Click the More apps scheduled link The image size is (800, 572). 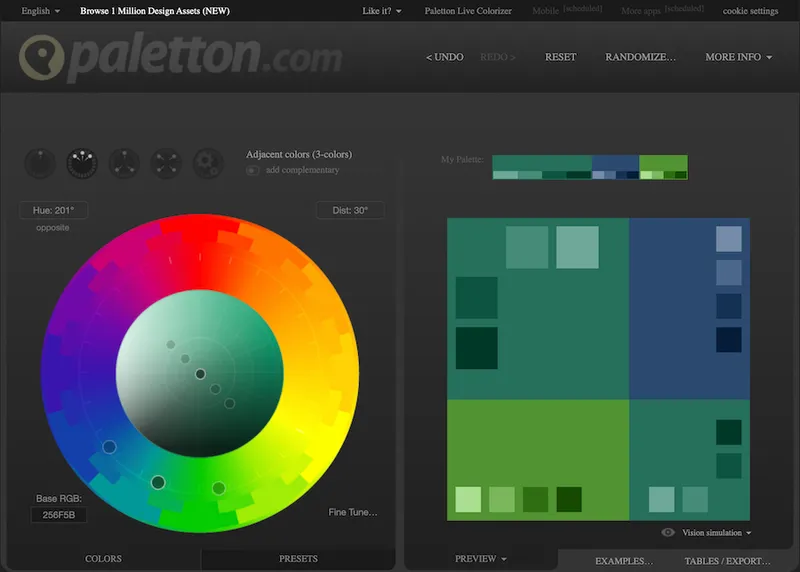click(662, 10)
